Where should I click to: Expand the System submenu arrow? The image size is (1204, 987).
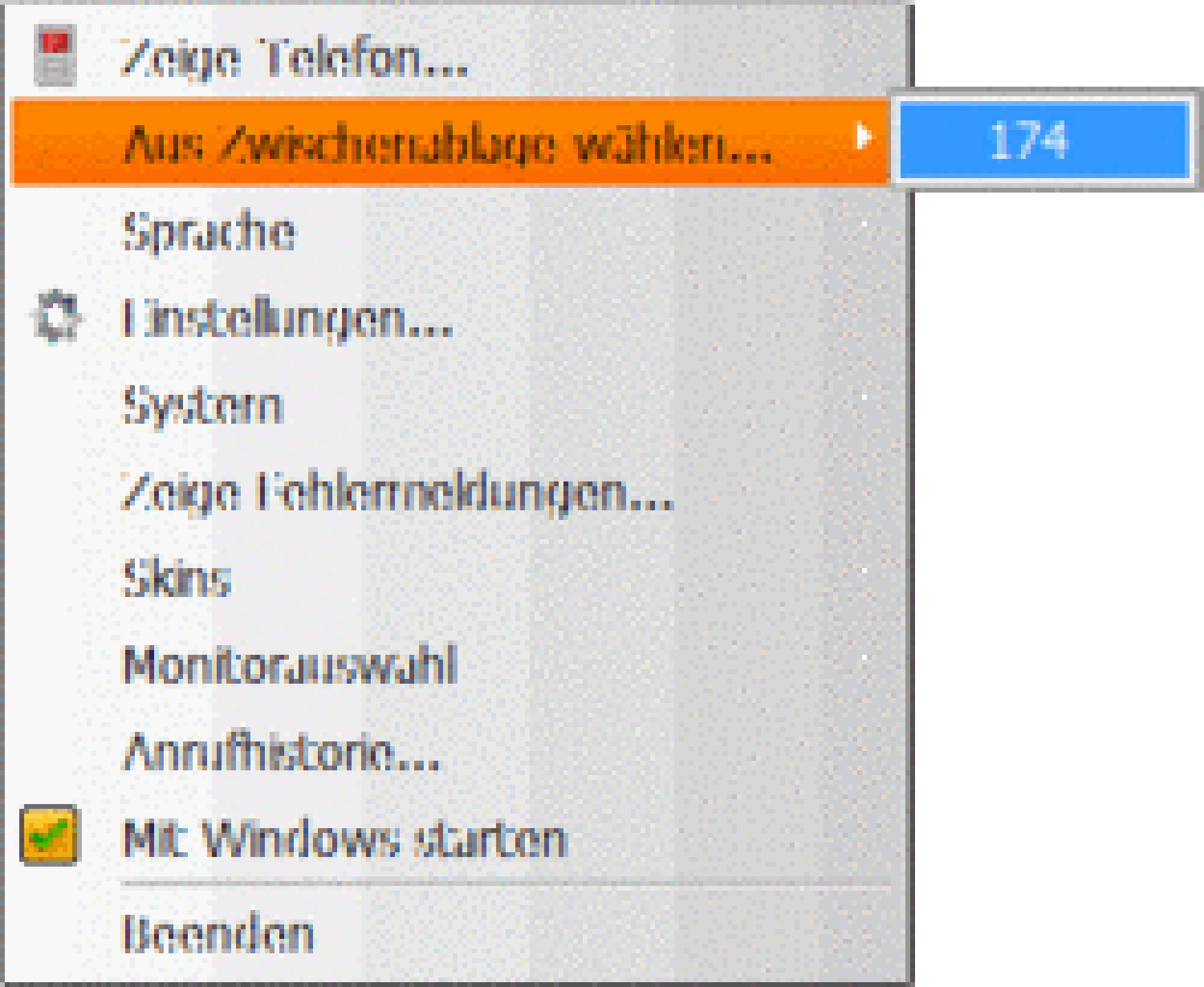865,397
